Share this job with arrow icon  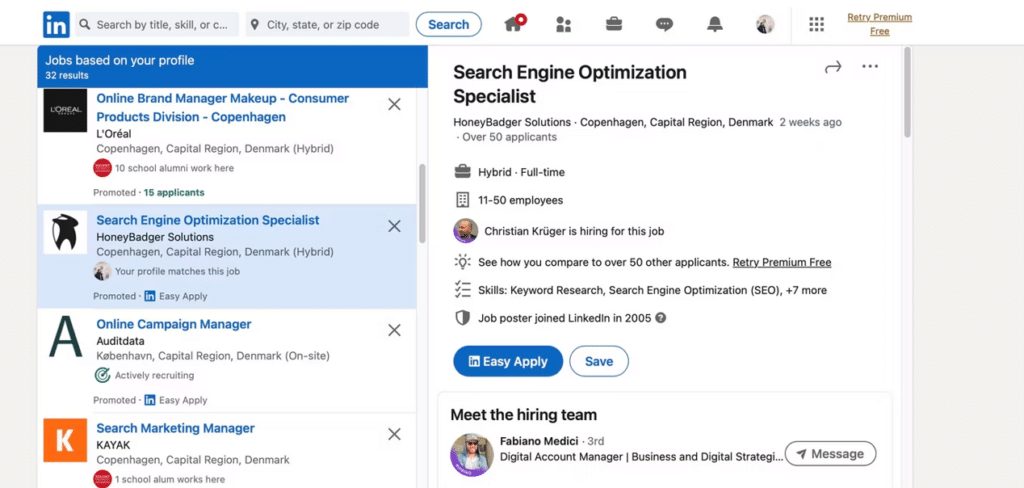click(833, 67)
